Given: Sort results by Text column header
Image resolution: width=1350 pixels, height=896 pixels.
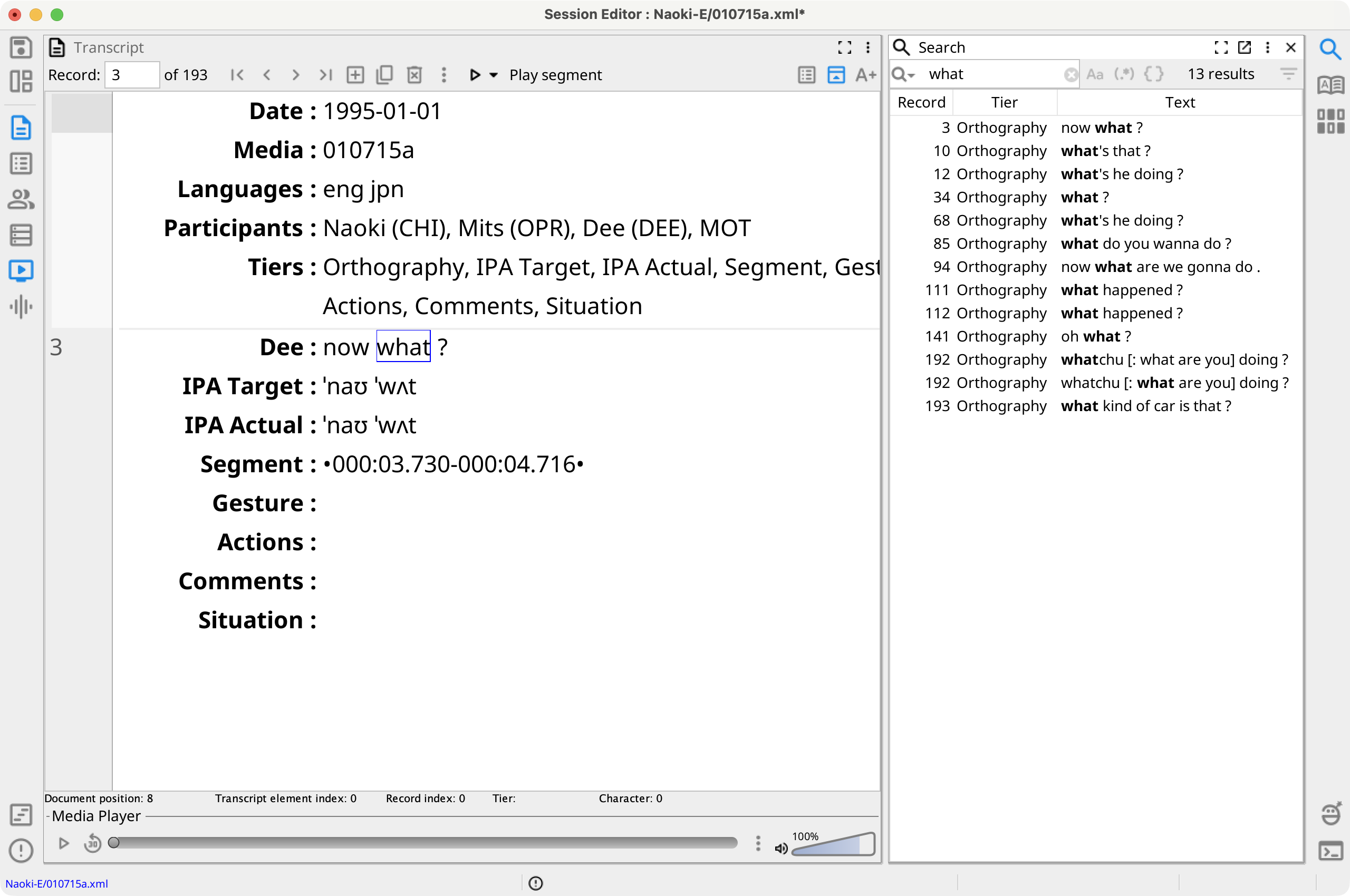Looking at the screenshot, I should pos(1180,102).
